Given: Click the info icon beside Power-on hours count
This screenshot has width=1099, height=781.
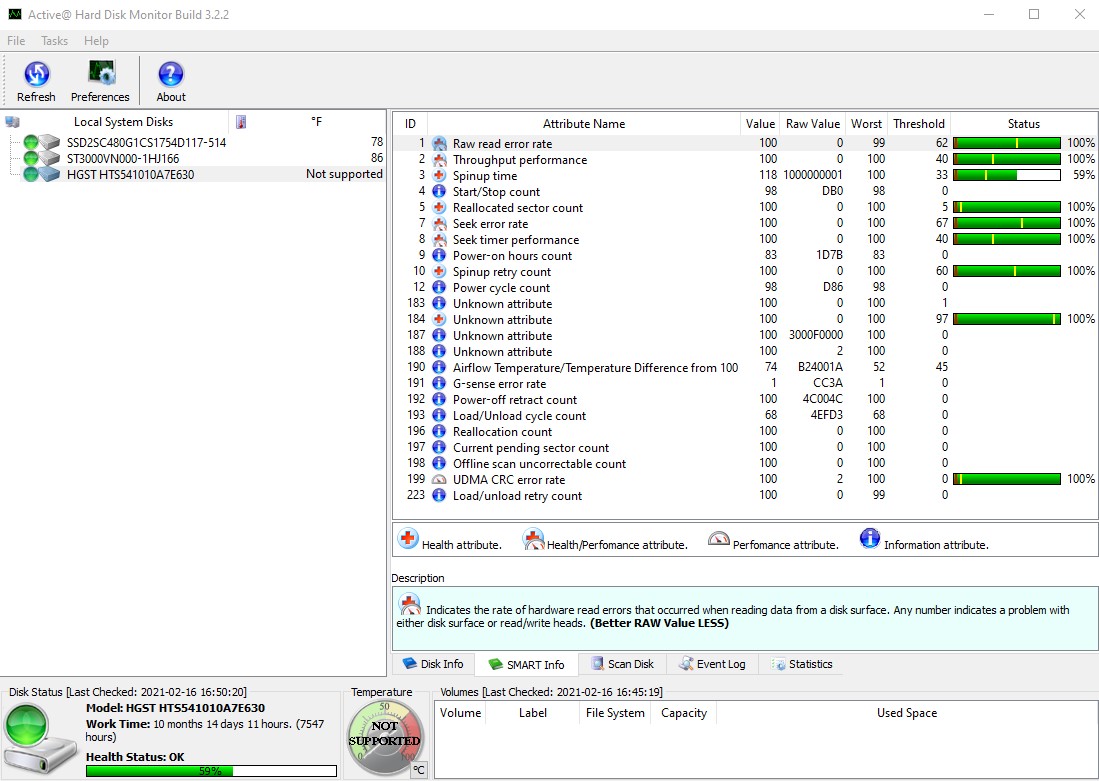Looking at the screenshot, I should click(x=438, y=256).
